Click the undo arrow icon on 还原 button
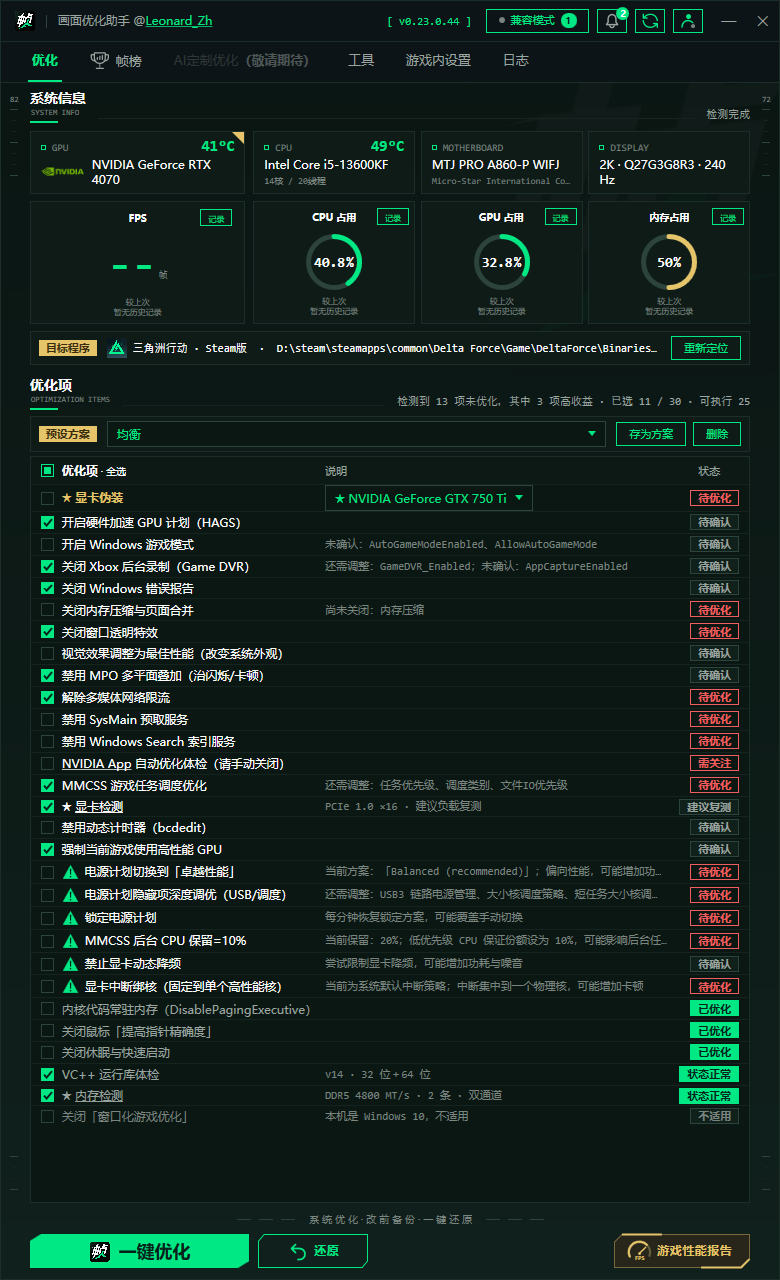780x1280 pixels. click(298, 1251)
